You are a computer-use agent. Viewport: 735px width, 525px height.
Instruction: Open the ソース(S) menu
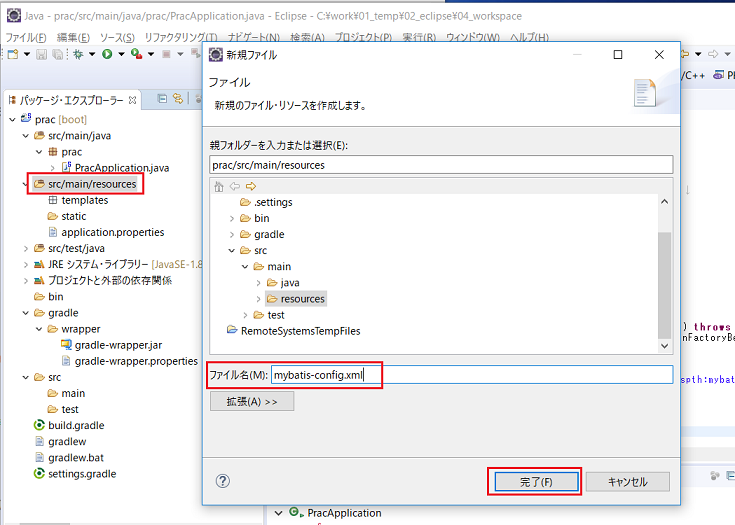pyautogui.click(x=117, y=38)
